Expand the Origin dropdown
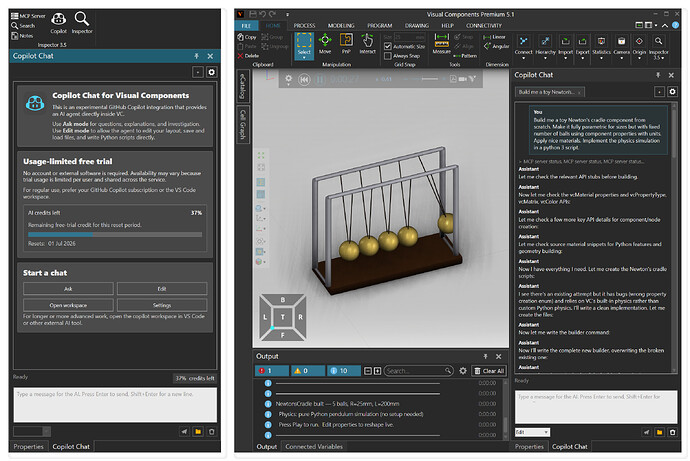Screen dimensions: 690x461 click(x=639, y=58)
